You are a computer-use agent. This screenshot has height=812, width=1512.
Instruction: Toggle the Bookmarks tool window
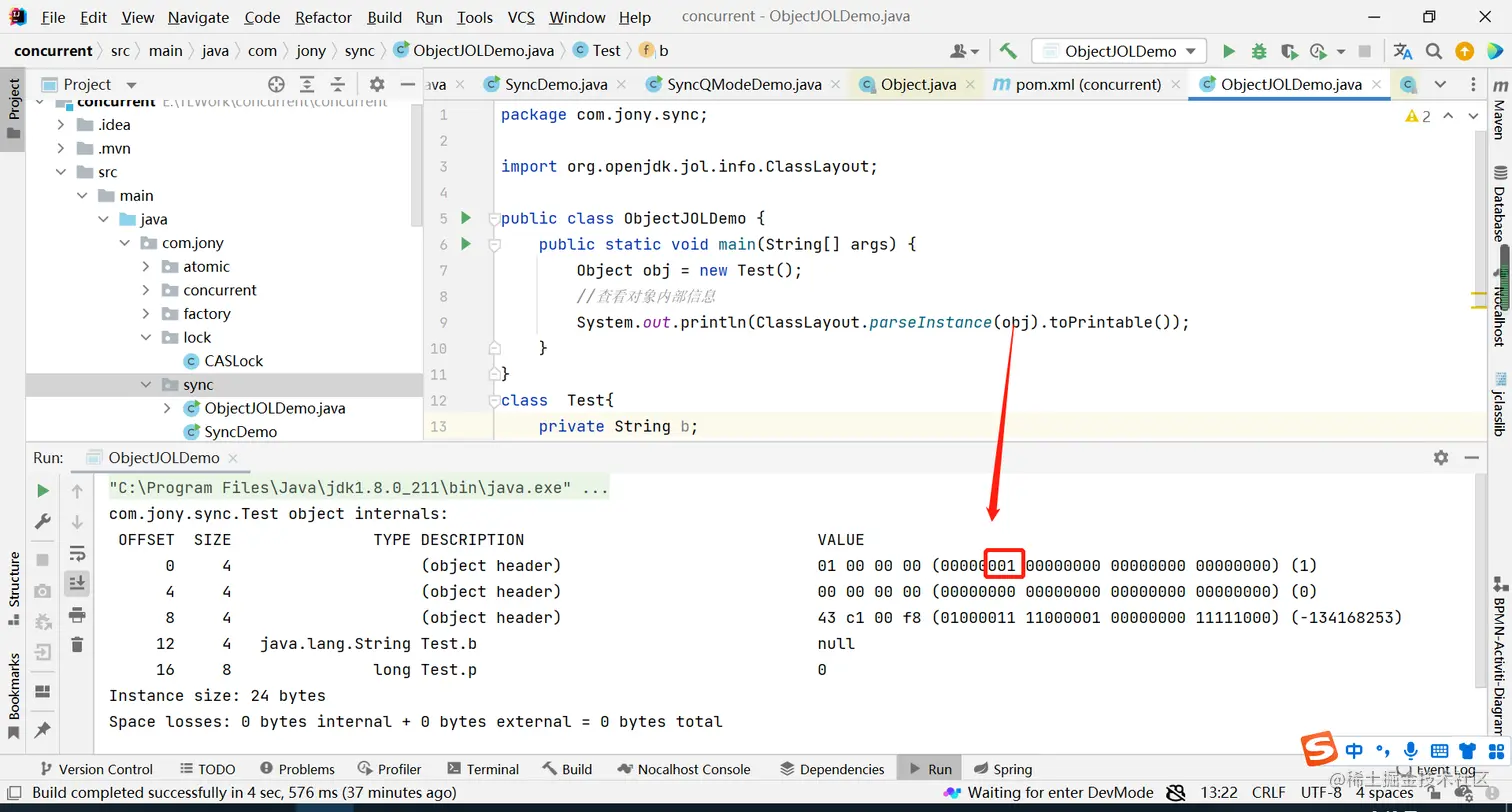coord(13,696)
